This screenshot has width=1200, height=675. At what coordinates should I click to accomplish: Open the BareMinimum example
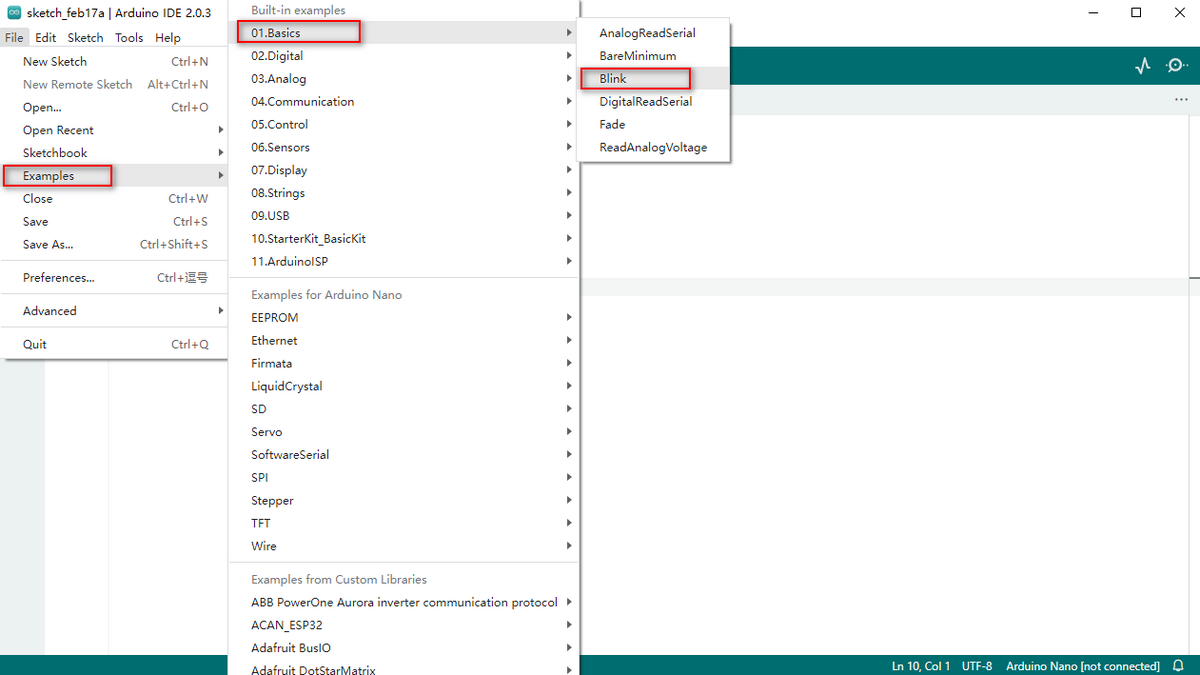tap(655, 56)
